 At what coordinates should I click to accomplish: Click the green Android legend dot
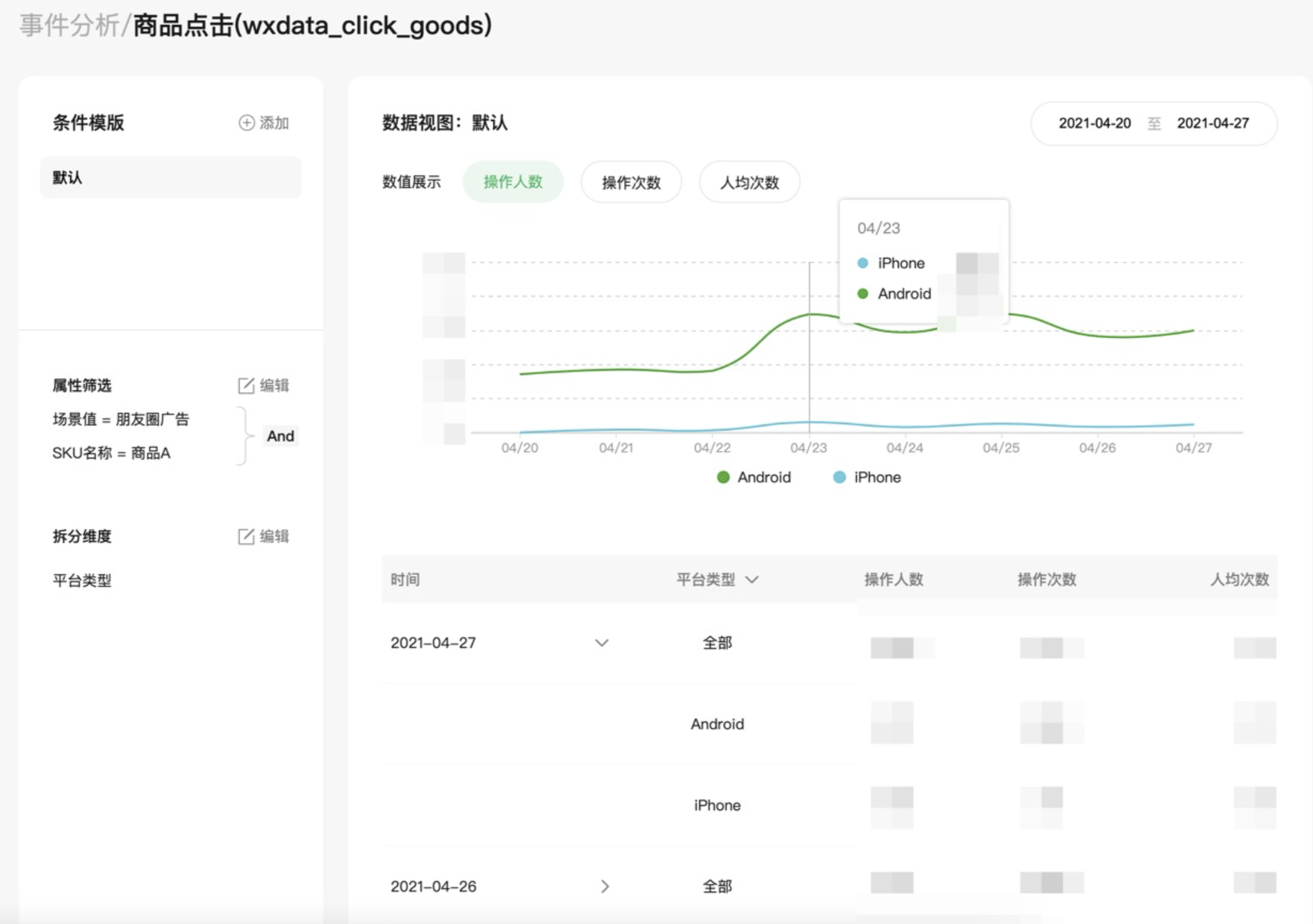(723, 477)
